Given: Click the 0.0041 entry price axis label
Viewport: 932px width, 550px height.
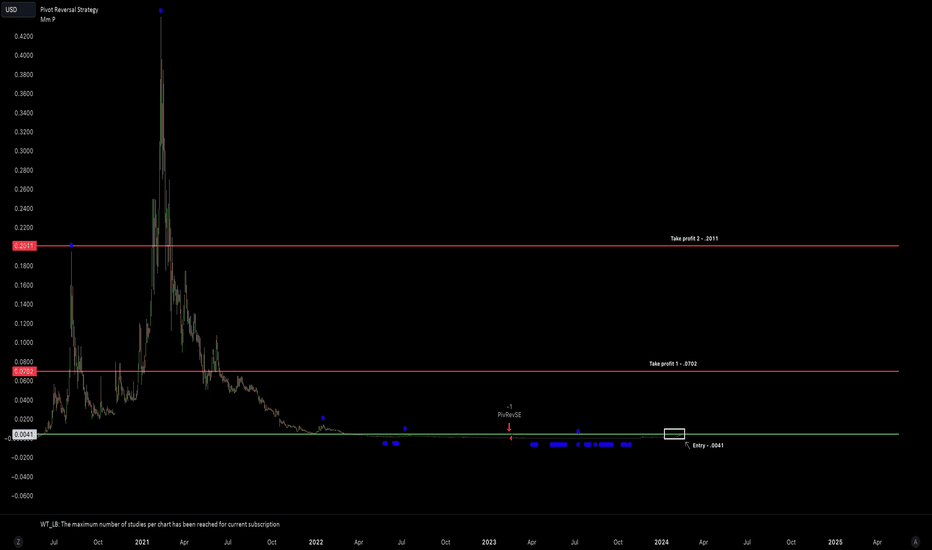Looking at the screenshot, I should [24, 435].
